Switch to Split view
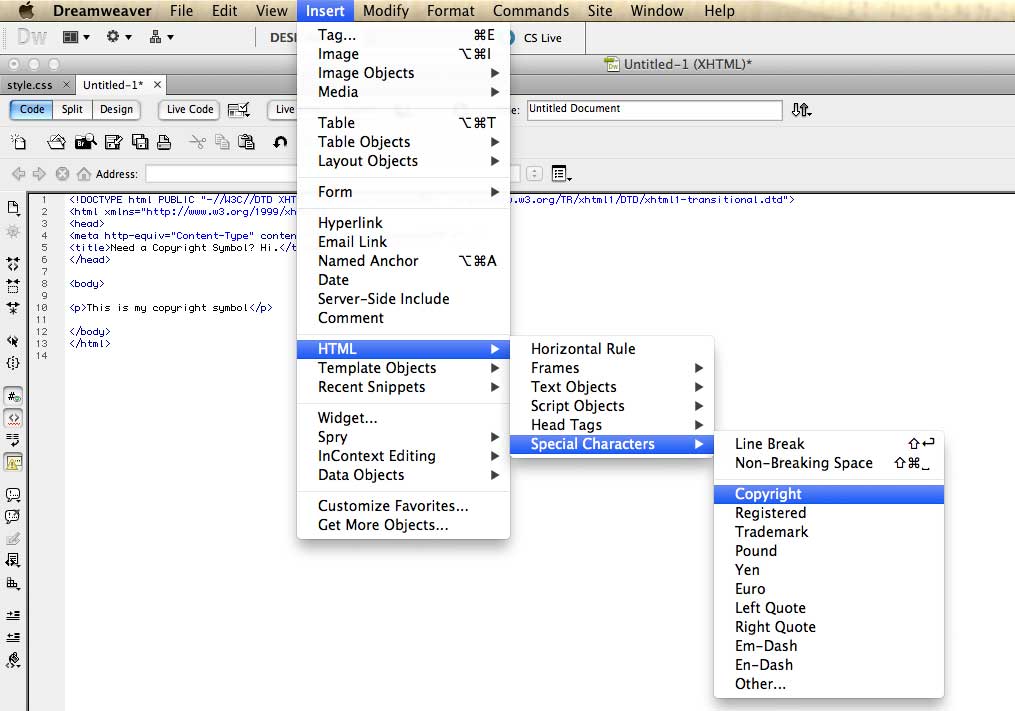The width and height of the screenshot is (1015, 711). 72,109
